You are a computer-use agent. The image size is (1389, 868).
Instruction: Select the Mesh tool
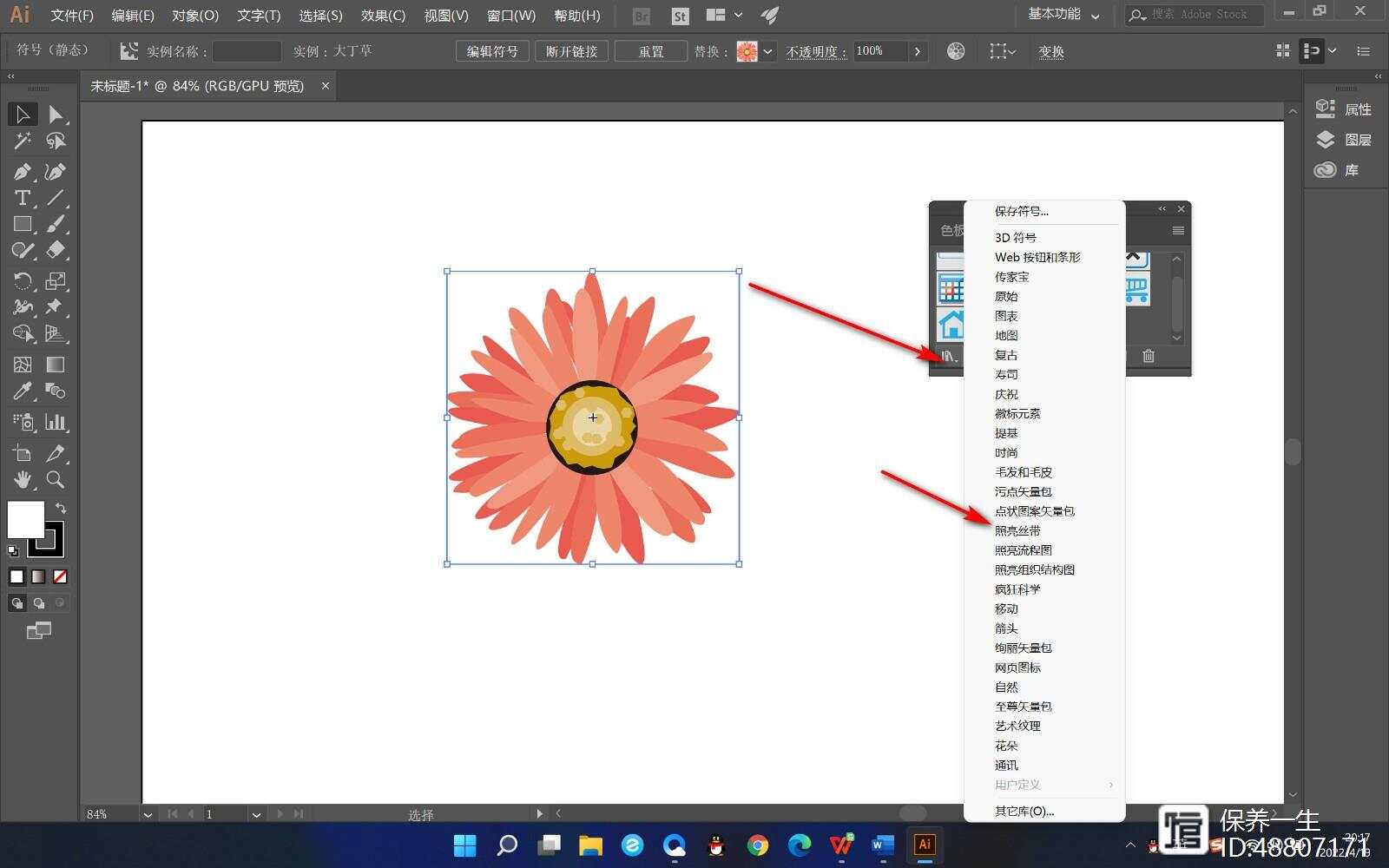tap(23, 365)
